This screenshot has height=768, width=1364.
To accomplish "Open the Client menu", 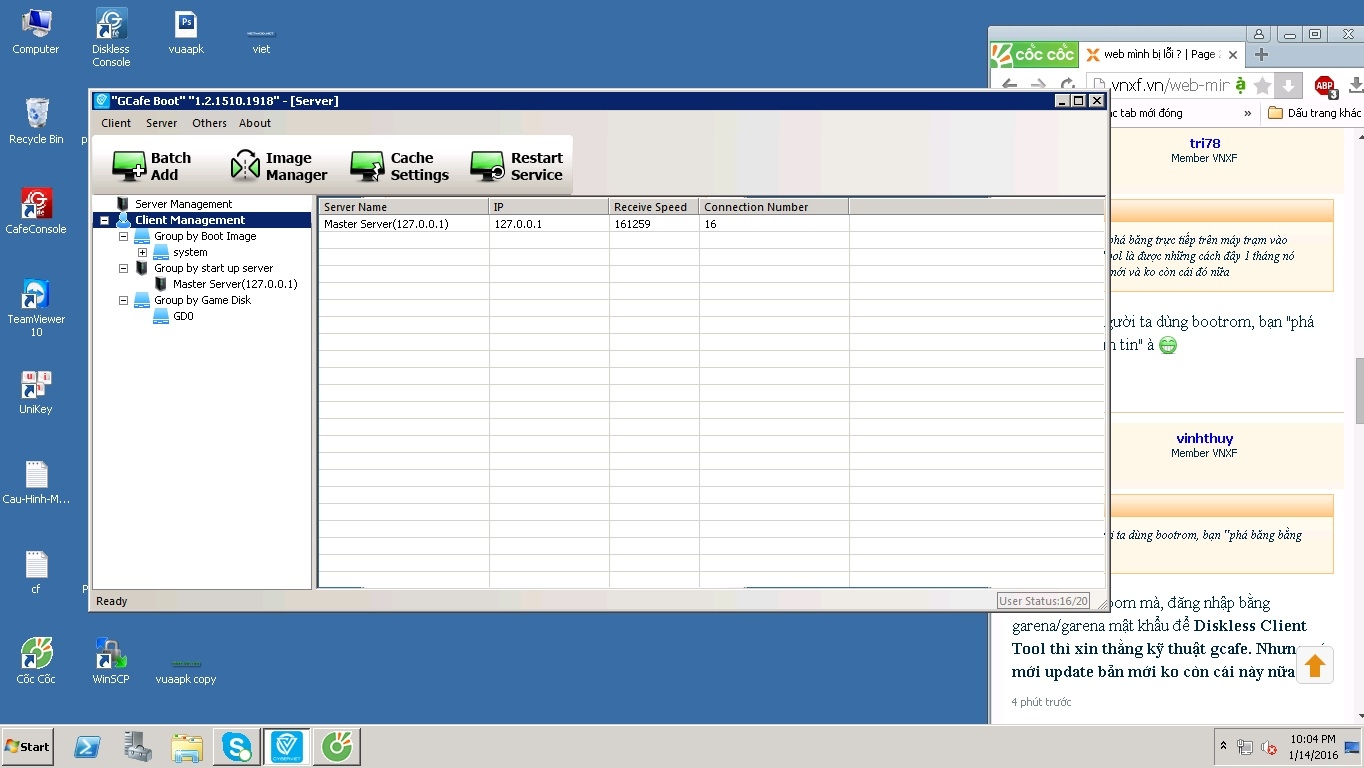I will coord(116,123).
